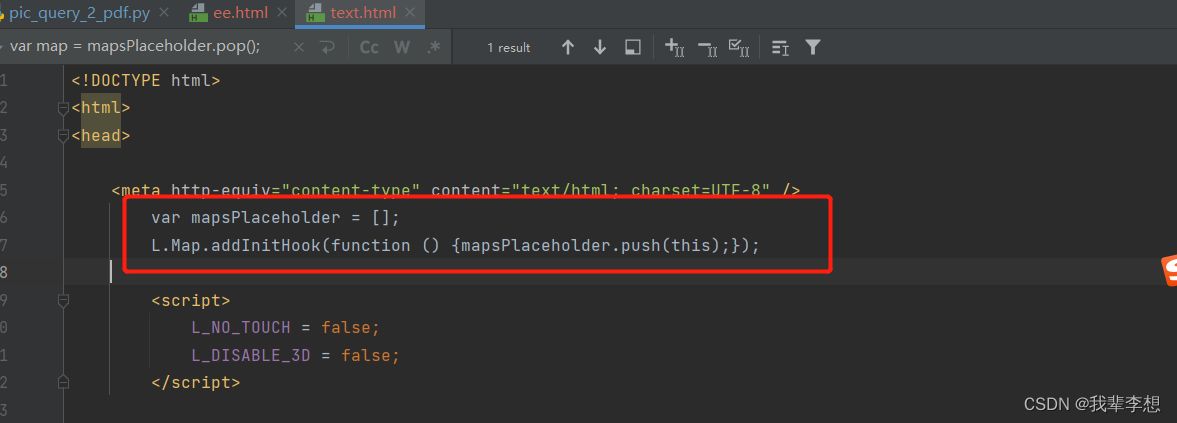The width and height of the screenshot is (1177, 423).
Task: Collapse the <head> tag fold marker
Action: [x=63, y=136]
